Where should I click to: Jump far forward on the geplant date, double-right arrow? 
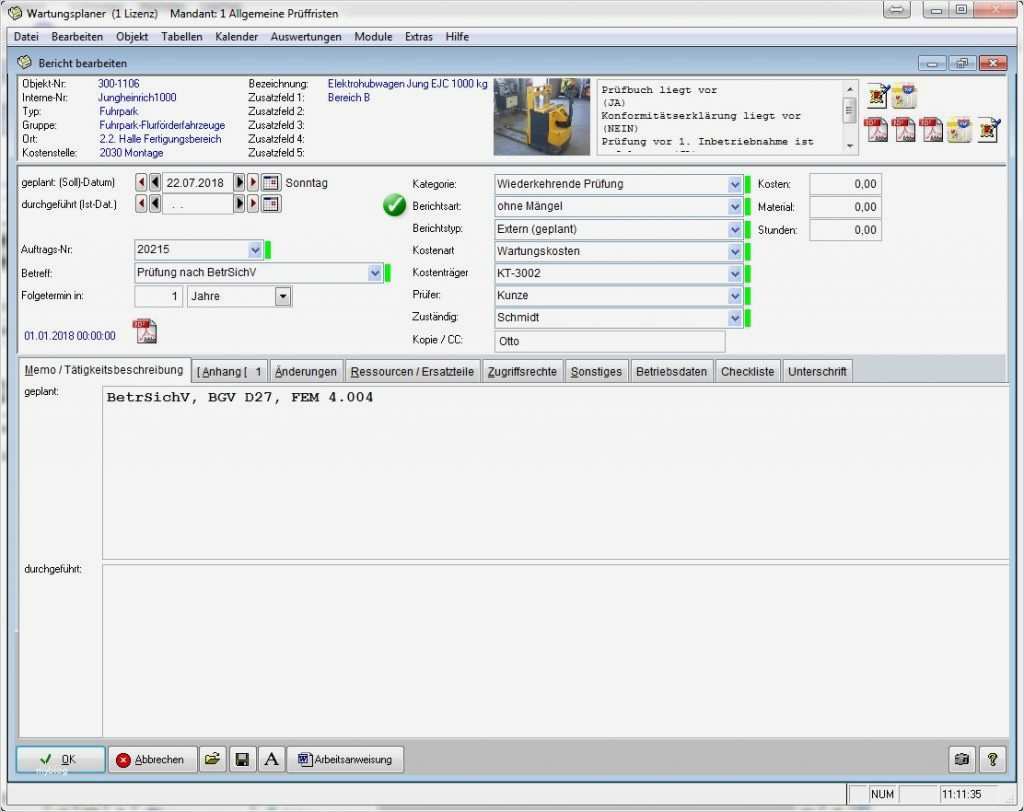click(x=253, y=182)
